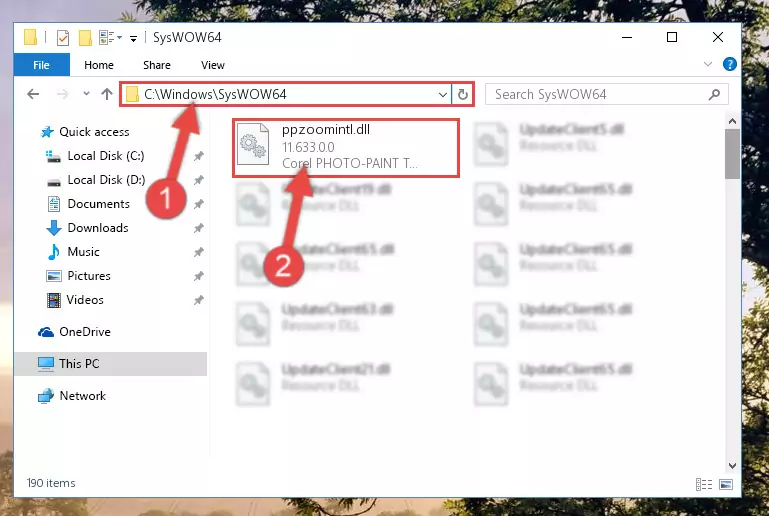Screen dimensions: 769x516
Task: Click the address bar path C:\Windows\SysWOW64
Action: point(215,94)
